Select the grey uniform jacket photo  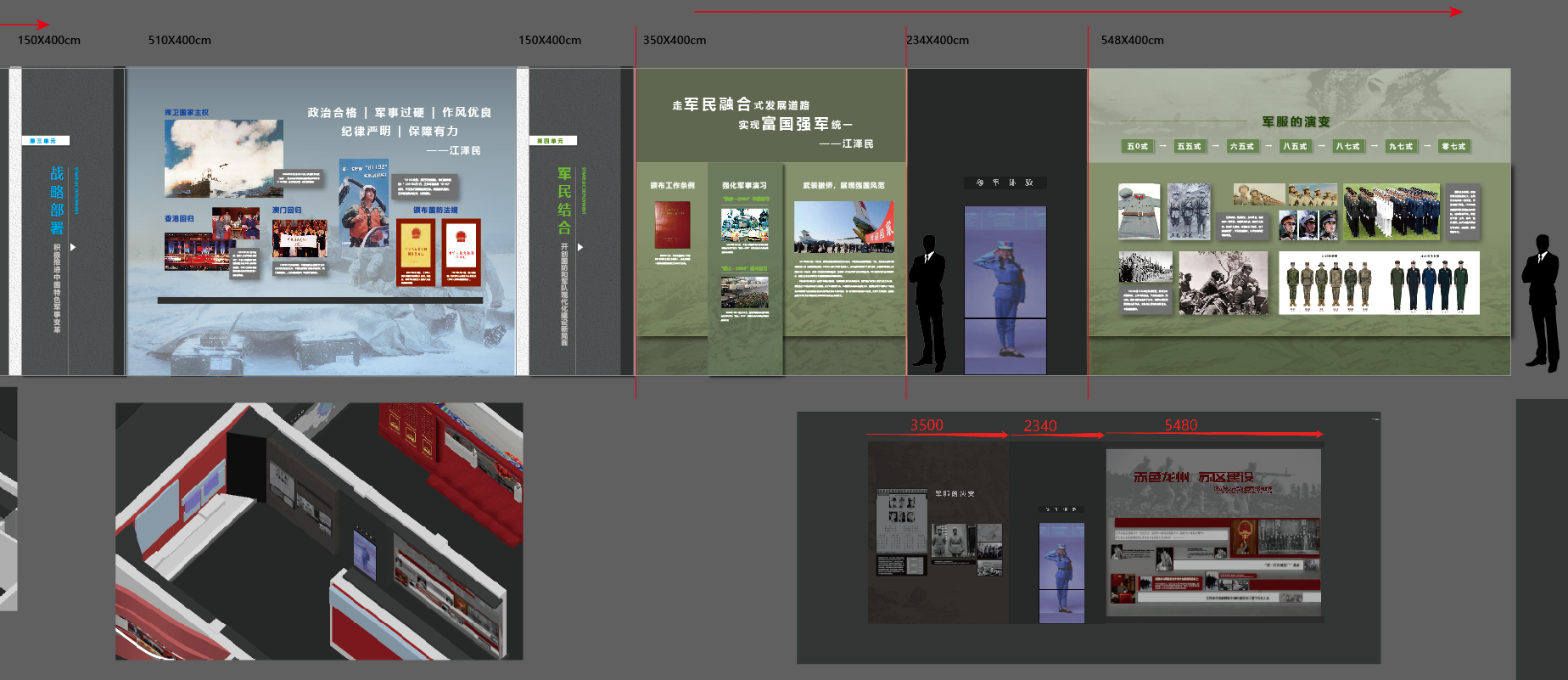tap(1140, 211)
